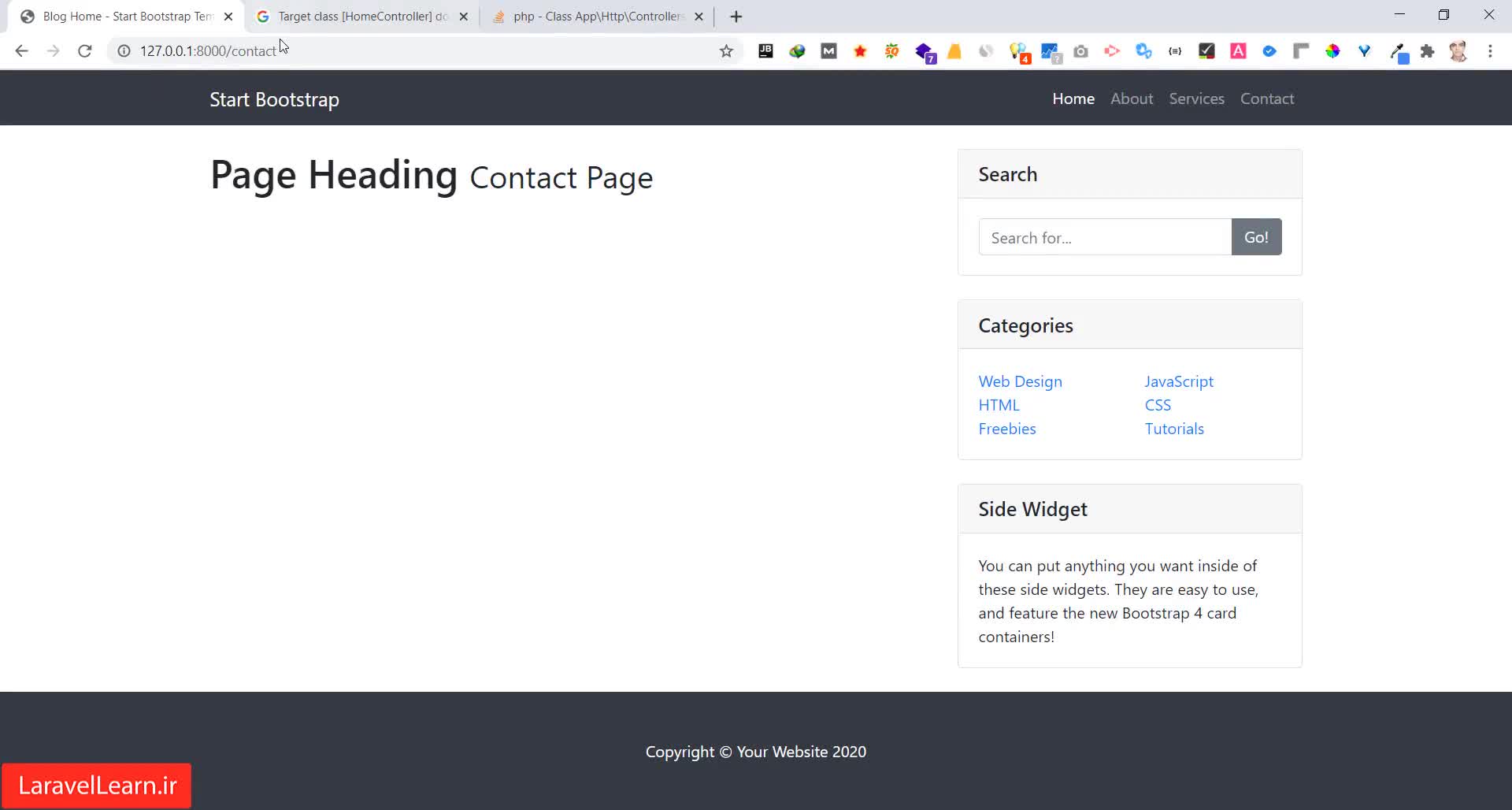Open a new browser tab
This screenshot has width=1512, height=810.
736,17
